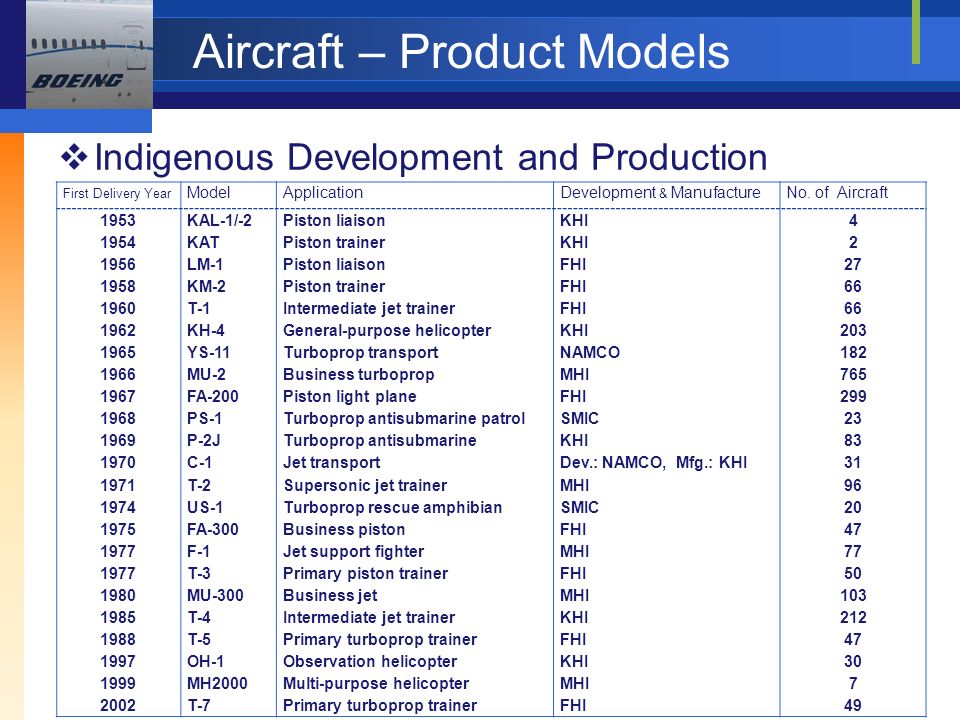Click the aircraft count '765'
The image size is (960, 720).
853,375
